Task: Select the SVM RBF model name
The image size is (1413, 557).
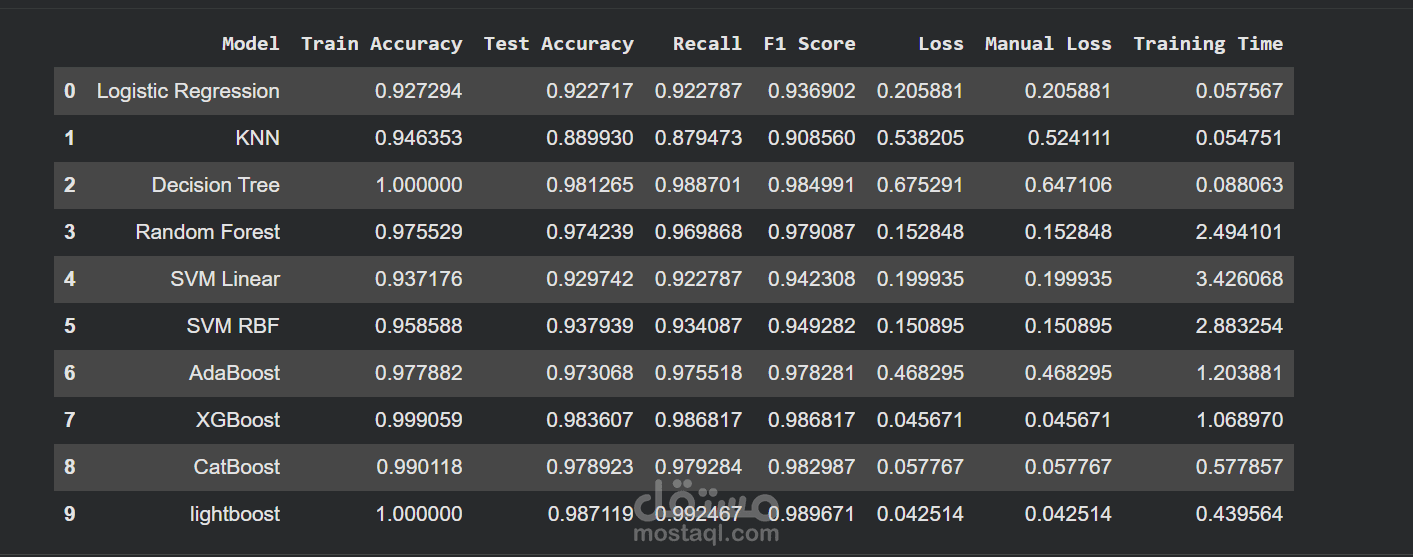Action: [x=233, y=326]
